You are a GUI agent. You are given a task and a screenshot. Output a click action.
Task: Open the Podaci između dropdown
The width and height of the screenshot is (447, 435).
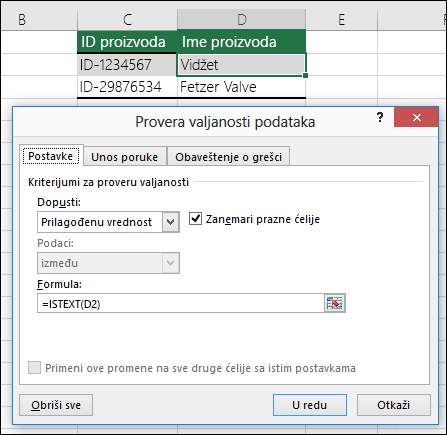(x=171, y=263)
